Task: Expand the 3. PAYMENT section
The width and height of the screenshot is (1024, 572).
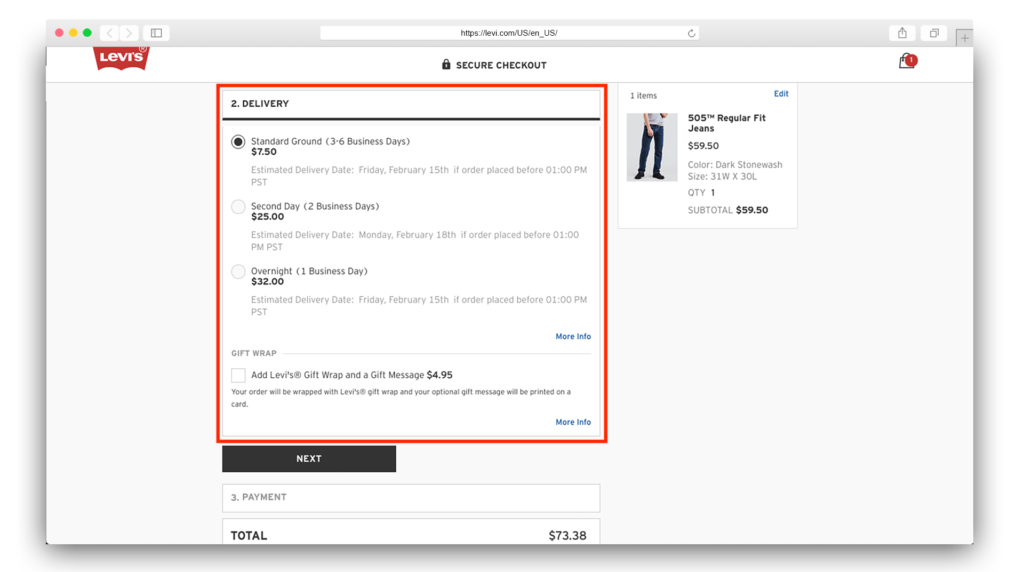Action: point(411,498)
